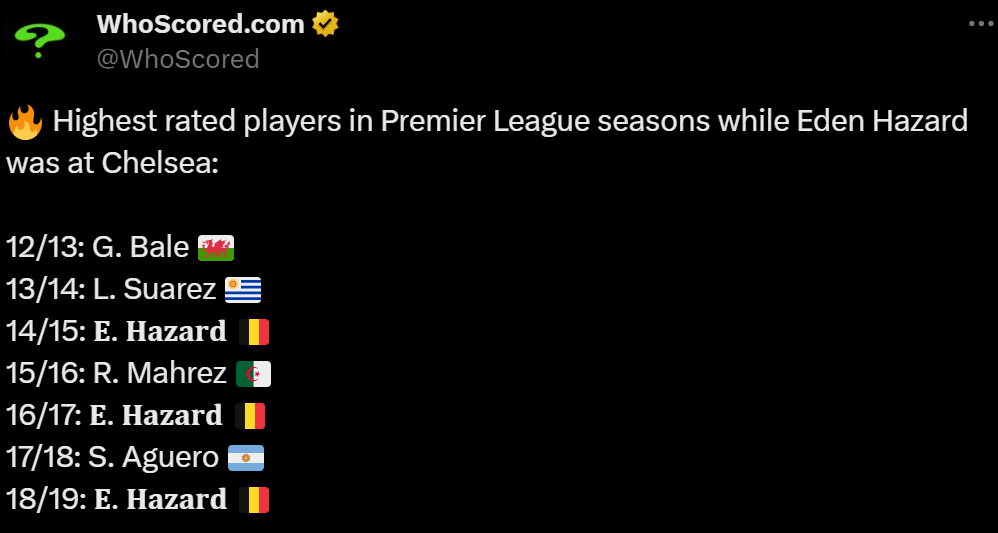
Task: Click the Argentina flag beside S. Aguero
Action: (245, 458)
